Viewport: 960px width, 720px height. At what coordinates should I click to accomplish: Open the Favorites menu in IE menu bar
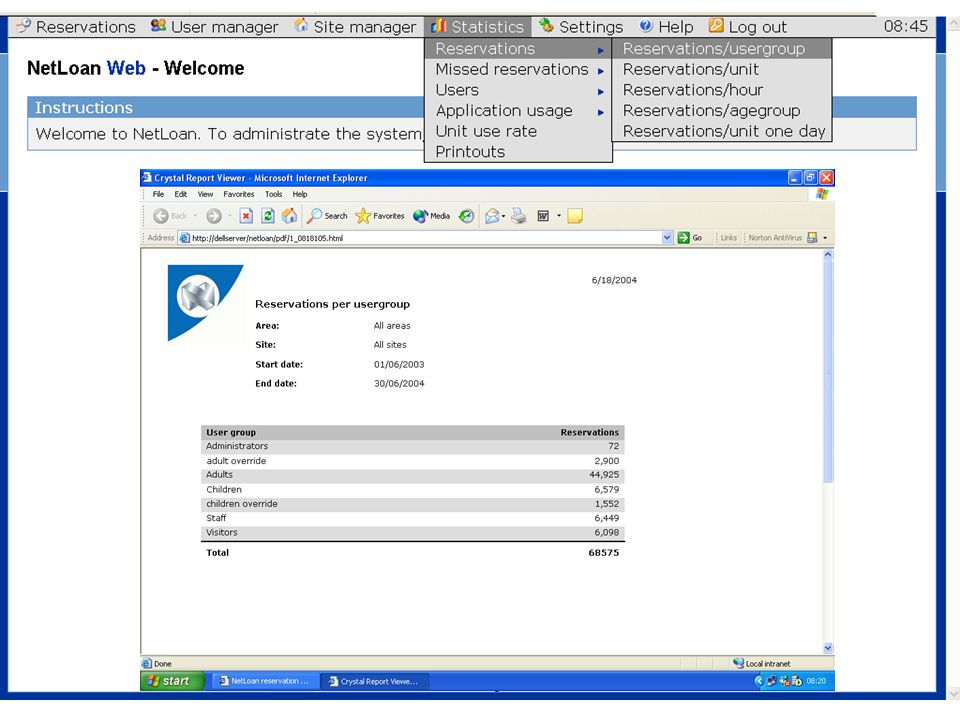pyautogui.click(x=239, y=194)
